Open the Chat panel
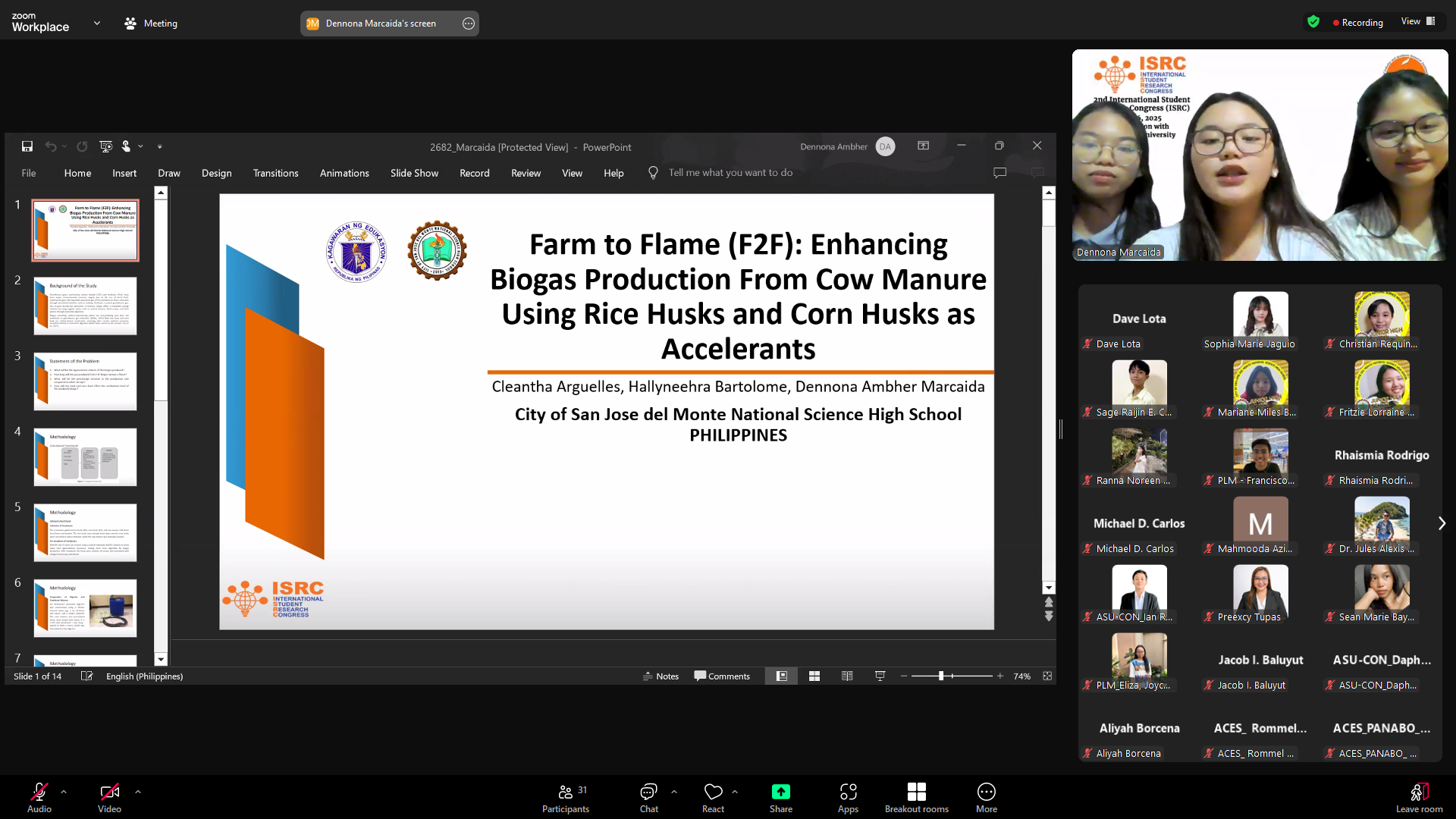This screenshot has width=1456, height=819. click(648, 798)
